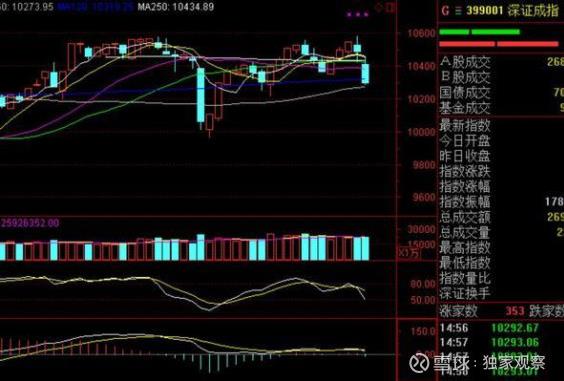Select the 昨日收盘 row label
The width and height of the screenshot is (564, 381).
[465, 156]
